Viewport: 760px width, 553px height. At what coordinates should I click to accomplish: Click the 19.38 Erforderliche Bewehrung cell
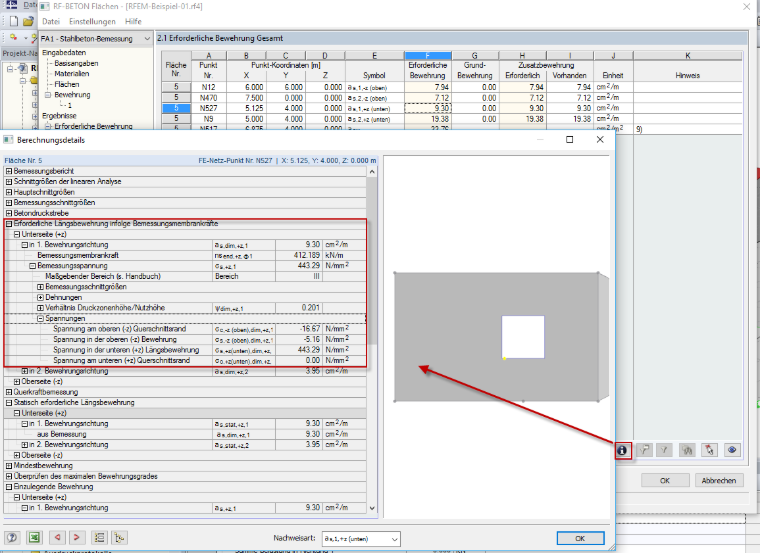pyautogui.click(x=428, y=119)
